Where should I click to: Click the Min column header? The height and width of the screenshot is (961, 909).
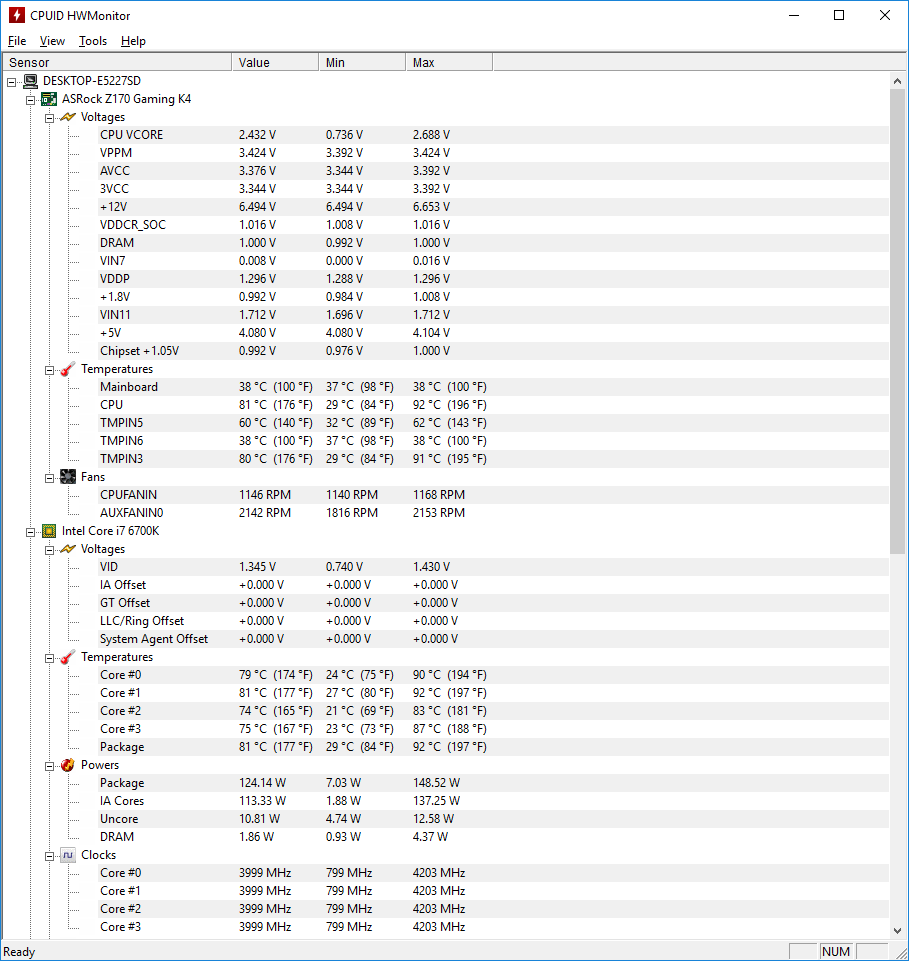point(362,63)
